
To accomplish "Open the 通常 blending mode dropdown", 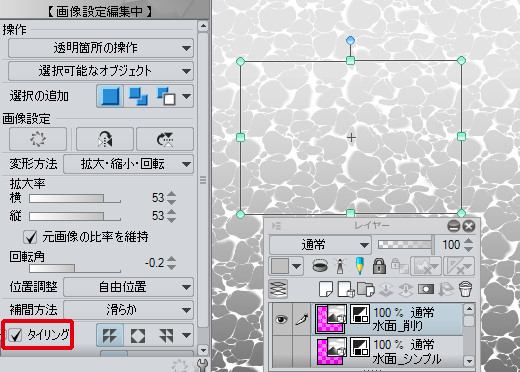I will point(320,245).
